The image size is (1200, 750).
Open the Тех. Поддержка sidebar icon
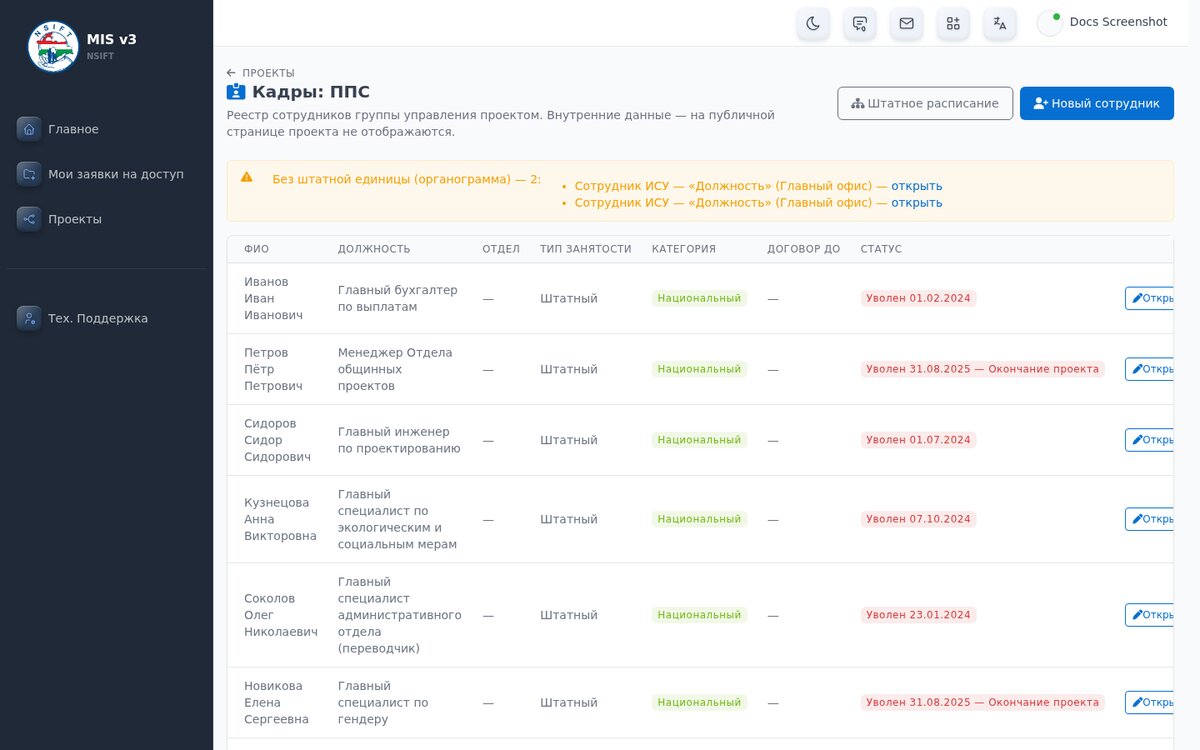pyautogui.click(x=29, y=318)
